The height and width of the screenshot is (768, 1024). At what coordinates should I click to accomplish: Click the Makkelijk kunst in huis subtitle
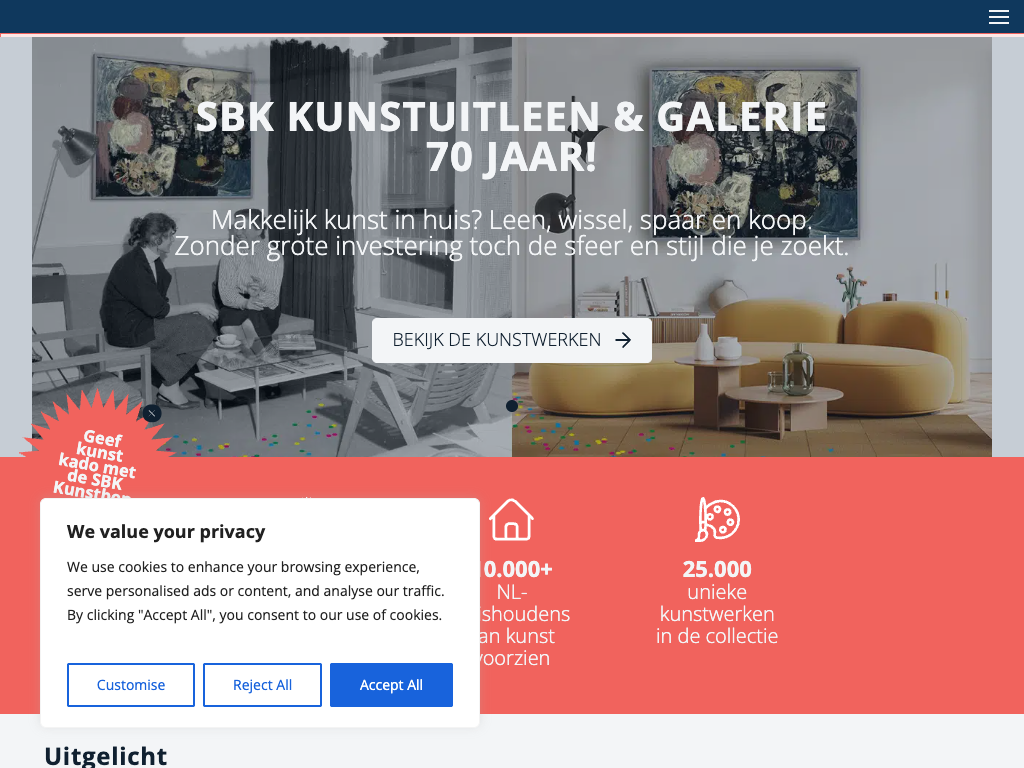pos(511,233)
